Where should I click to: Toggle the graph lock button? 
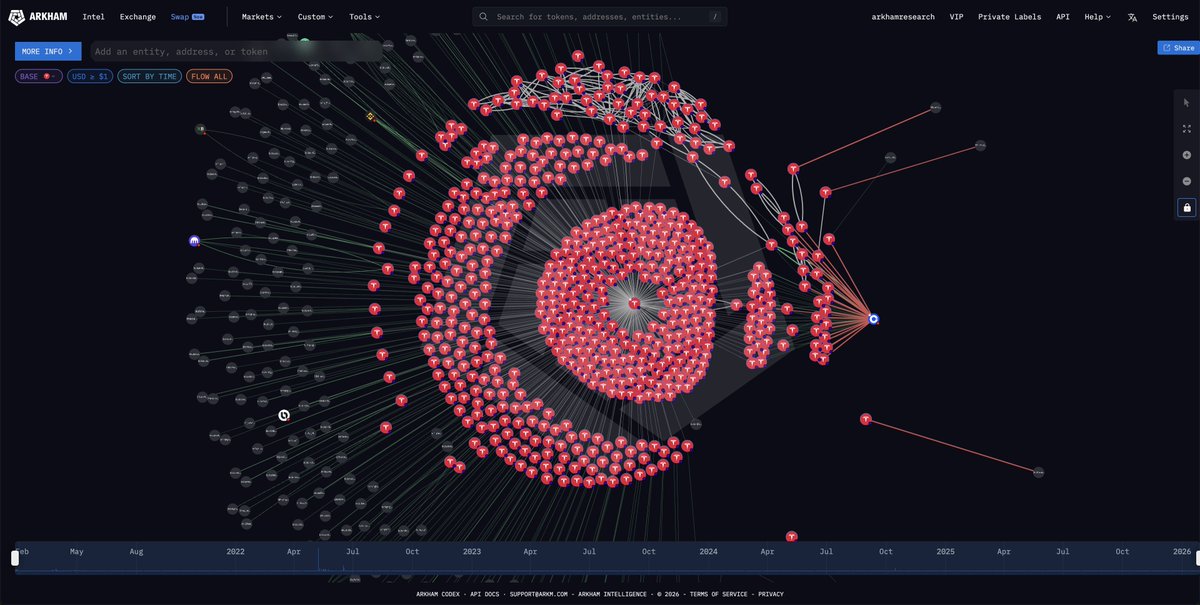[x=1186, y=207]
